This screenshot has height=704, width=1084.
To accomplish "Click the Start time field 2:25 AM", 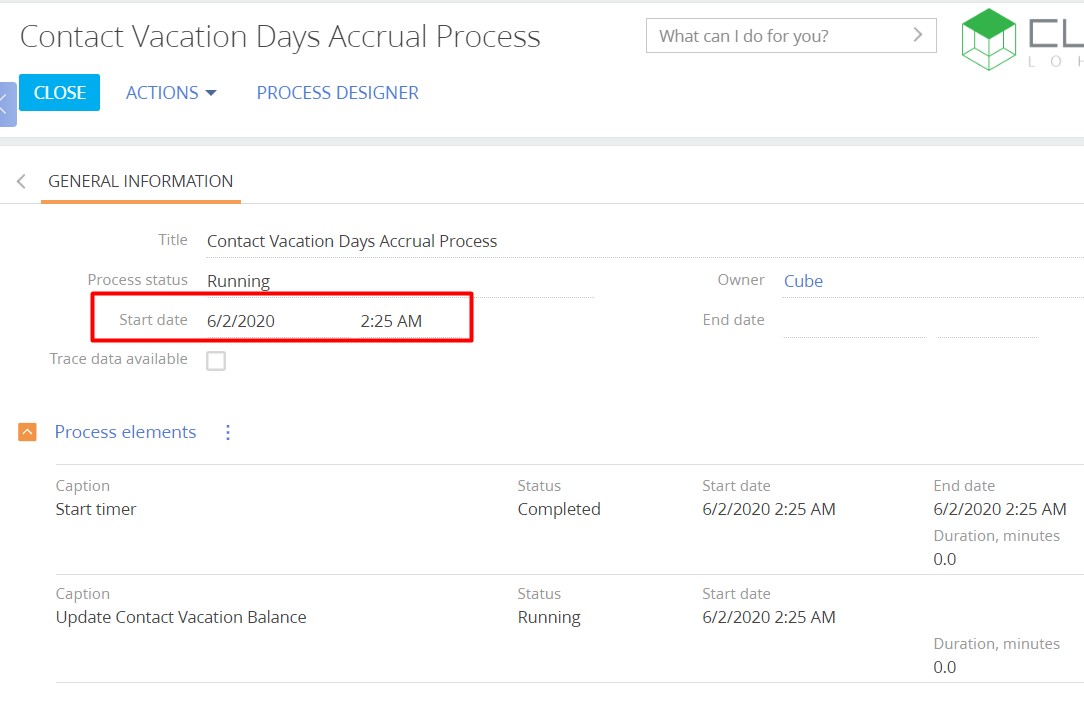I will [x=409, y=321].
